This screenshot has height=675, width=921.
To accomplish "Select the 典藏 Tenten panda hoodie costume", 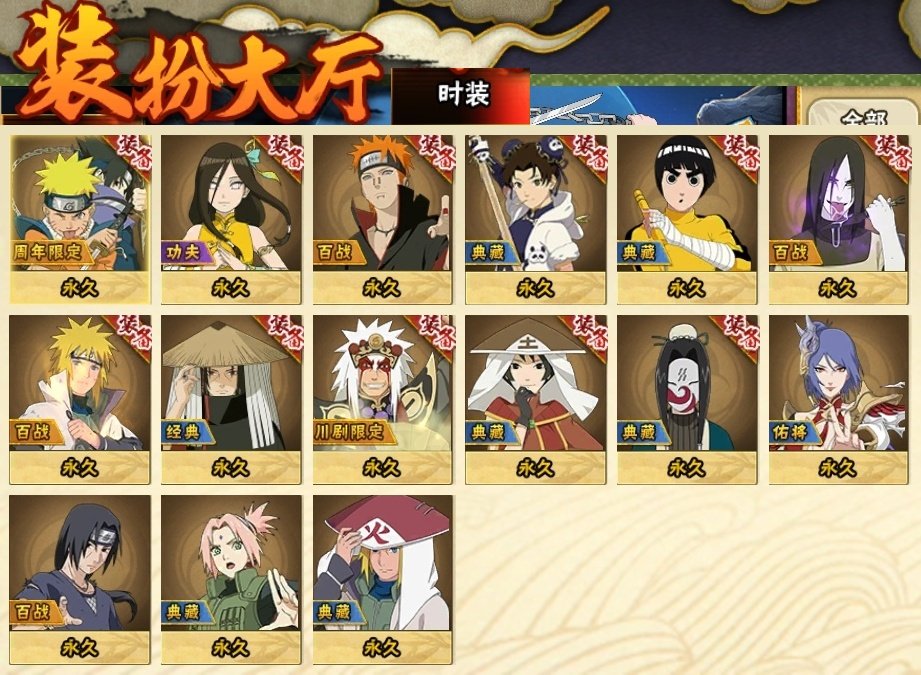I will [535, 220].
